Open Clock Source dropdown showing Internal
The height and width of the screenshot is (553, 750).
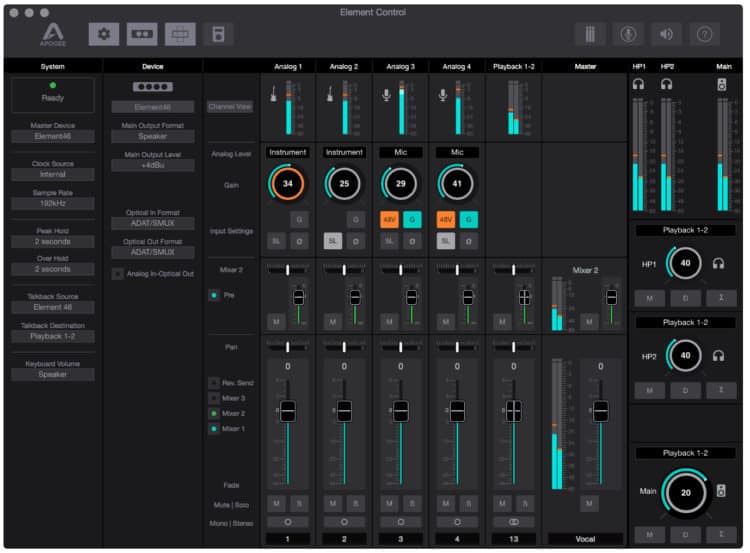pyautogui.click(x=53, y=175)
